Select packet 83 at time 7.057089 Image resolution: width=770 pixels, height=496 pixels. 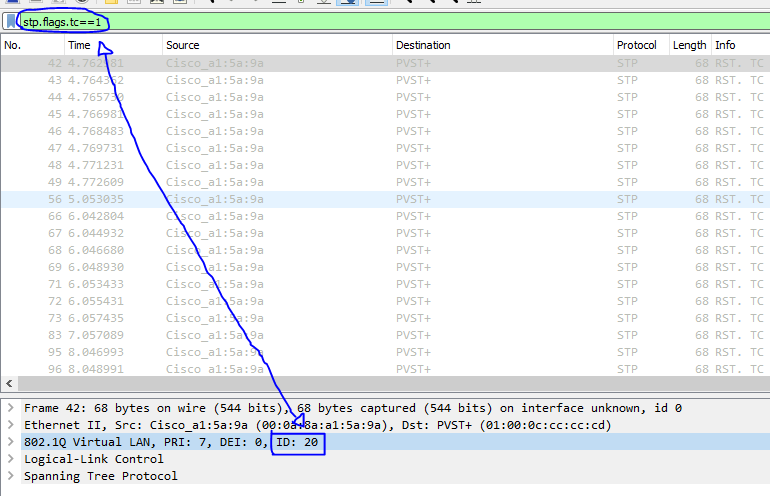(385, 335)
